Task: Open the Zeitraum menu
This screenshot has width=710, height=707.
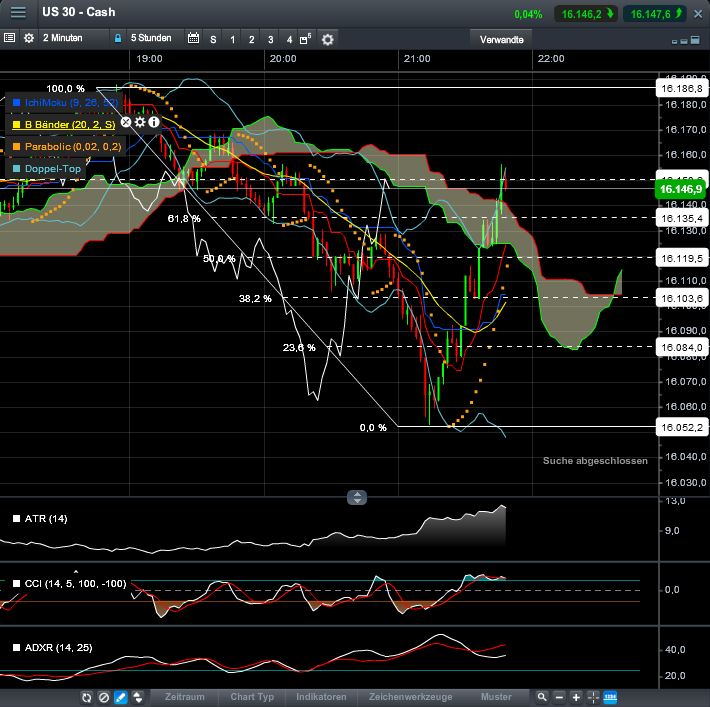Action: pos(184,697)
